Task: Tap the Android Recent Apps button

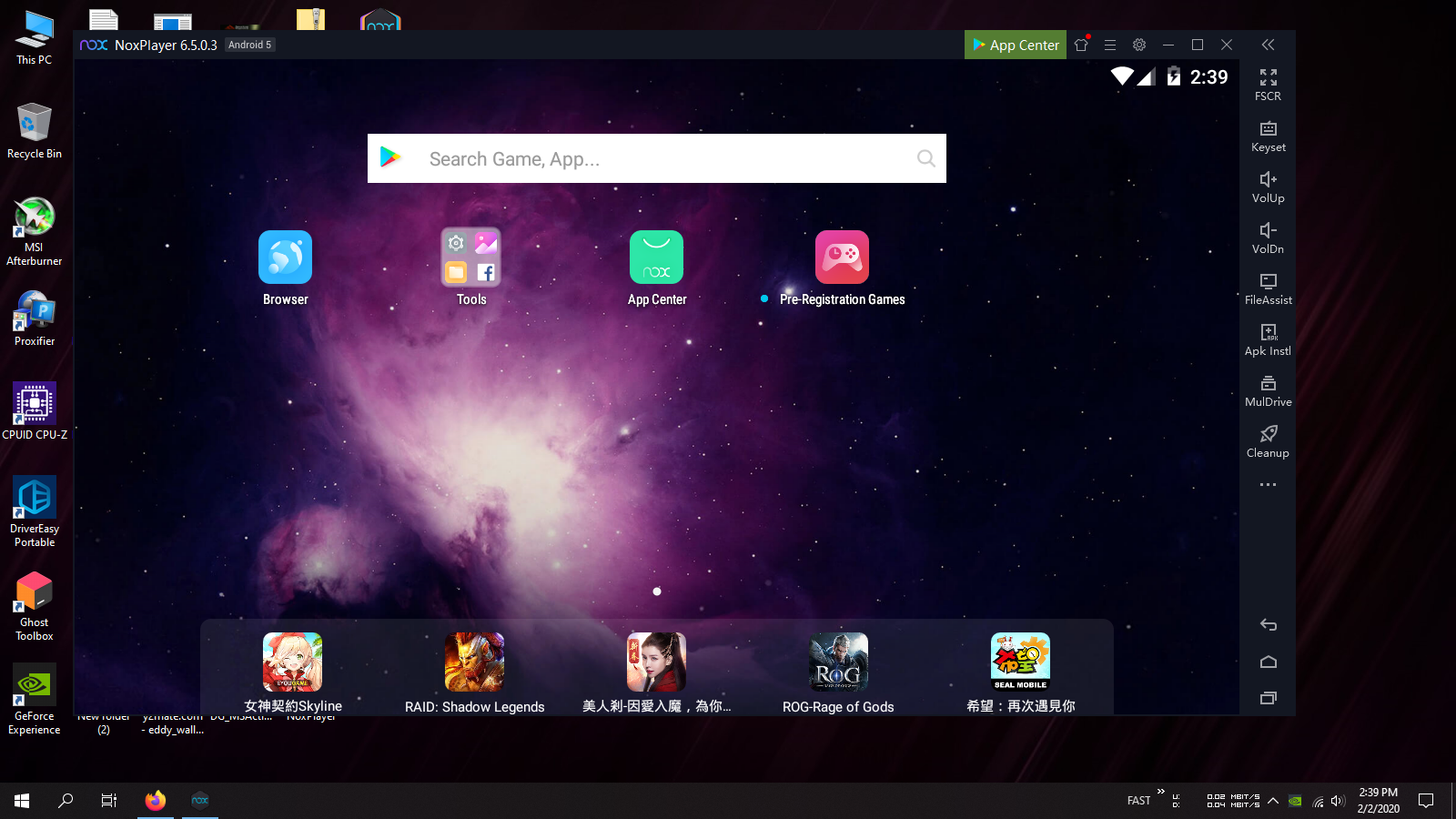Action: click(x=1268, y=698)
